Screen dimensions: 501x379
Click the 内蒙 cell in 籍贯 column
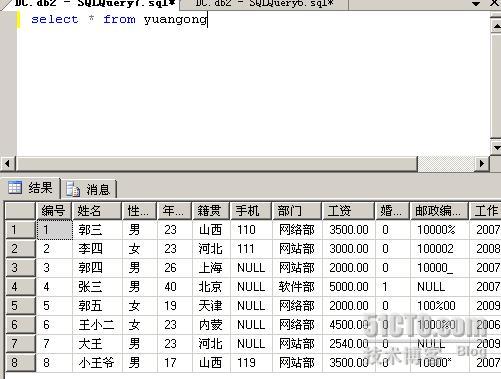(211, 325)
